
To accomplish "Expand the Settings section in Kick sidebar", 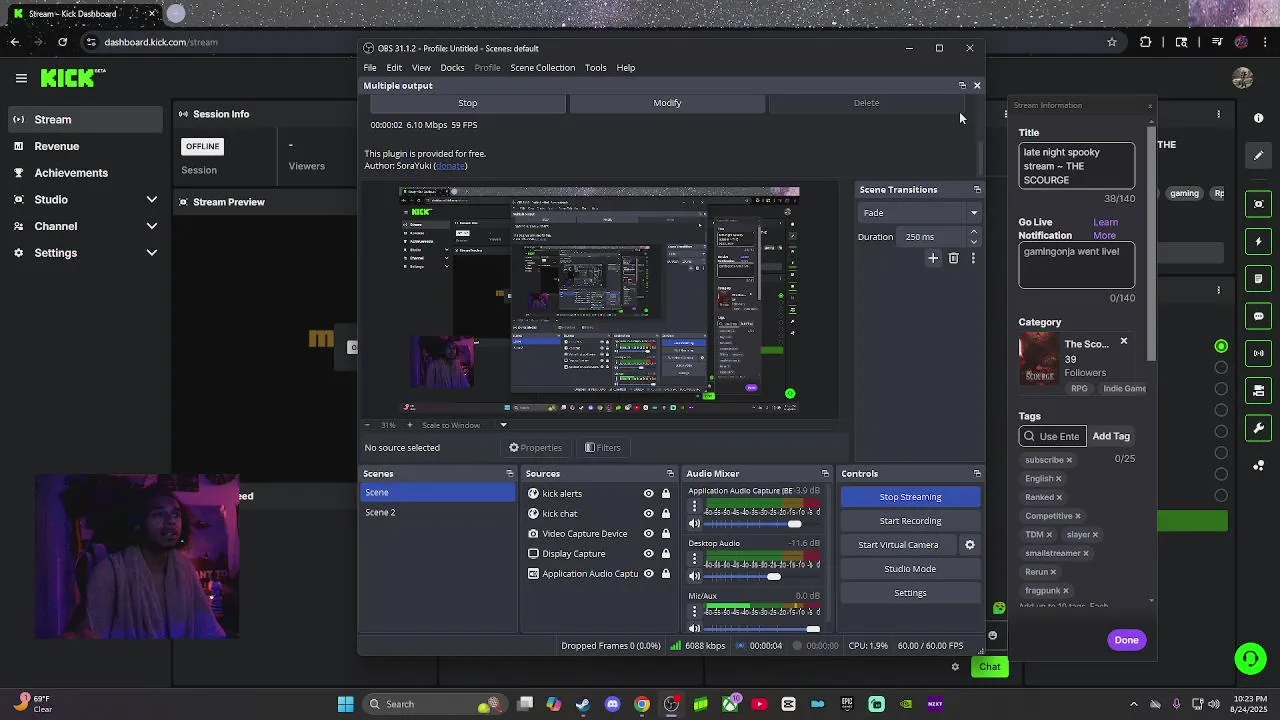I will (x=152, y=253).
